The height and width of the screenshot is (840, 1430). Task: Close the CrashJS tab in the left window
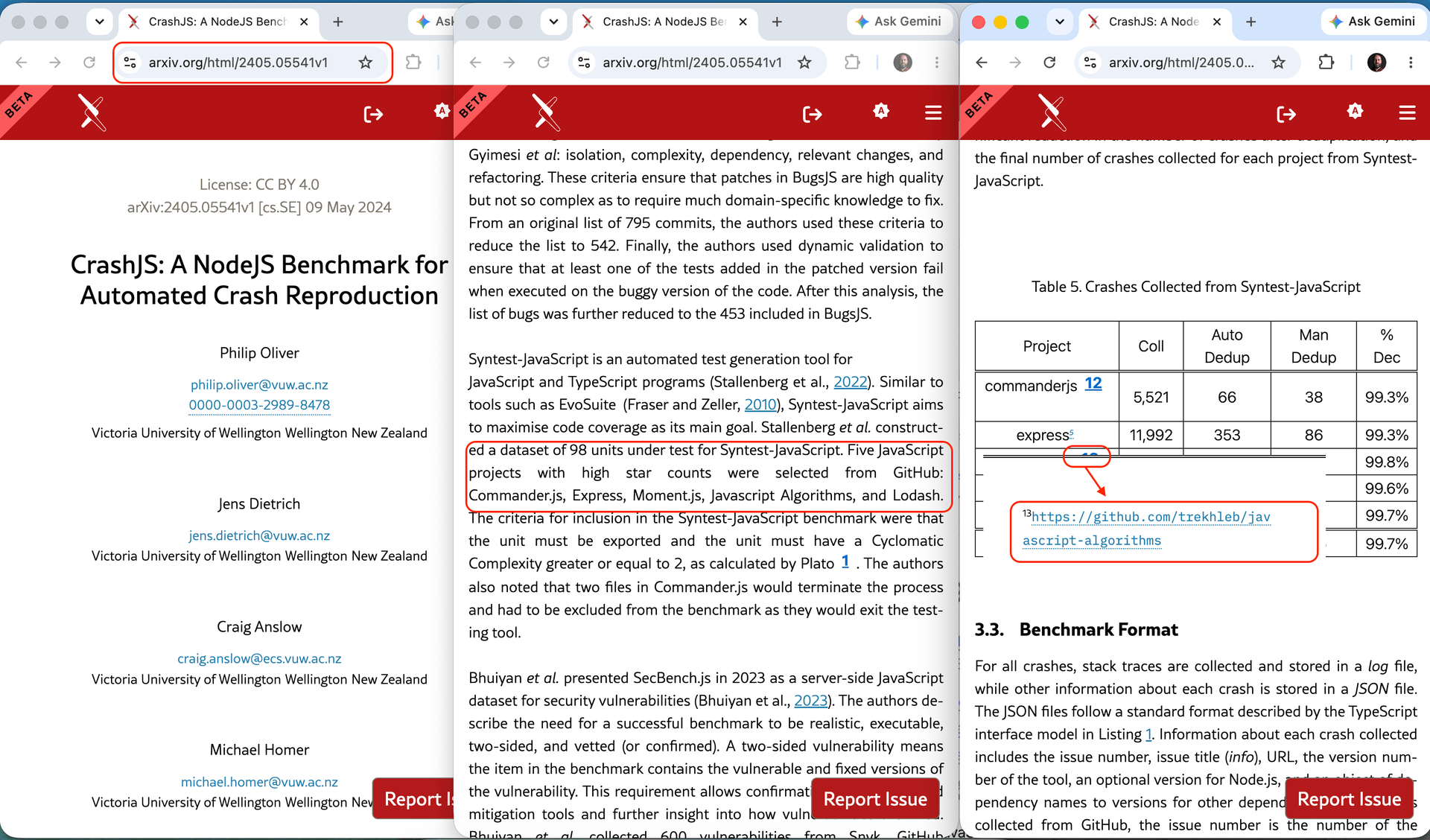tap(304, 22)
